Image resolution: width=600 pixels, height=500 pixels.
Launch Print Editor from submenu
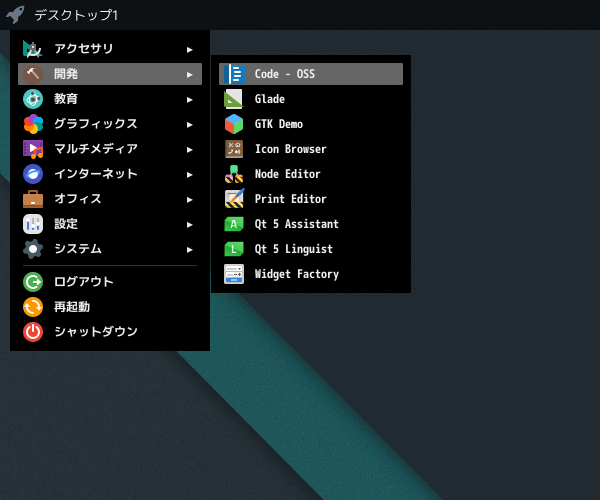click(311, 199)
